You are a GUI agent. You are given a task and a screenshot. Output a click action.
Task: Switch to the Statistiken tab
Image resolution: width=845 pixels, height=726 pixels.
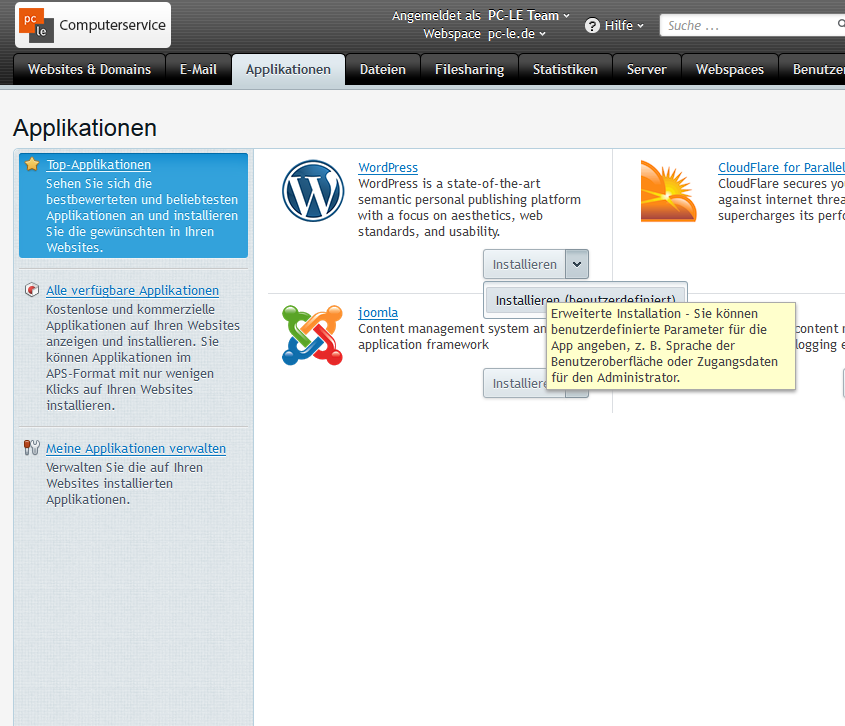click(565, 70)
